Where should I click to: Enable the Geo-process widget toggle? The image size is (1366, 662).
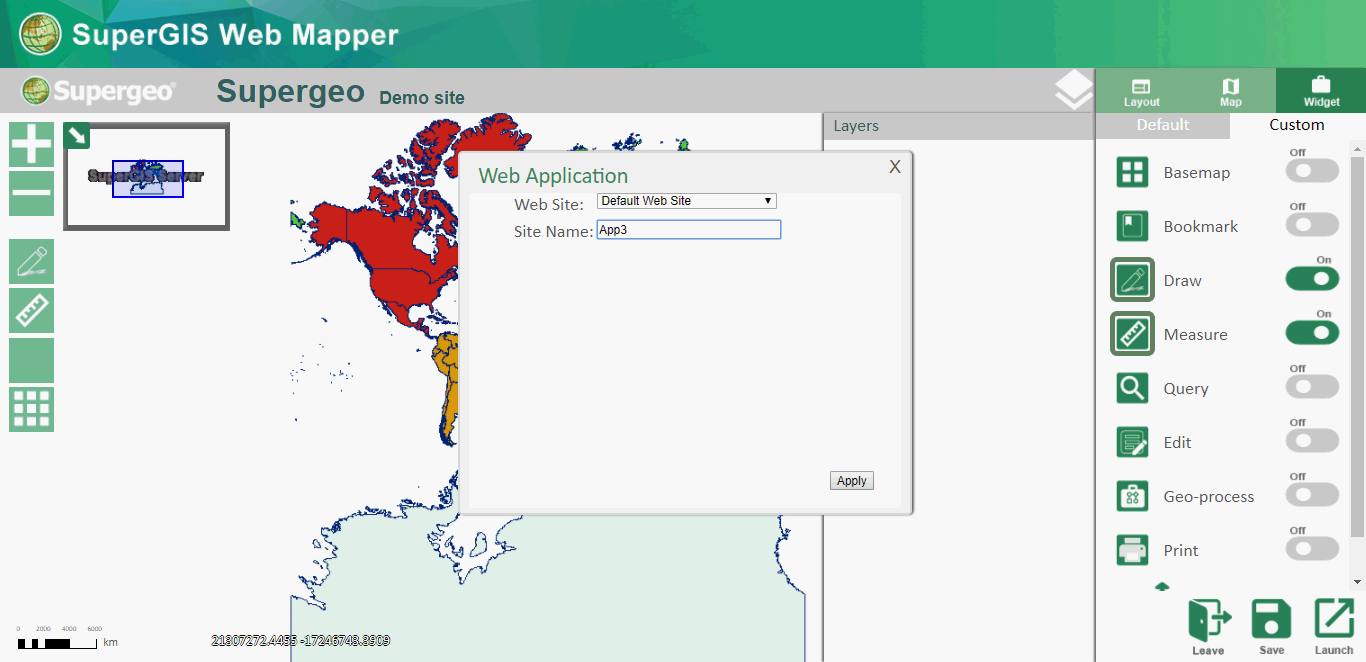(1312, 495)
